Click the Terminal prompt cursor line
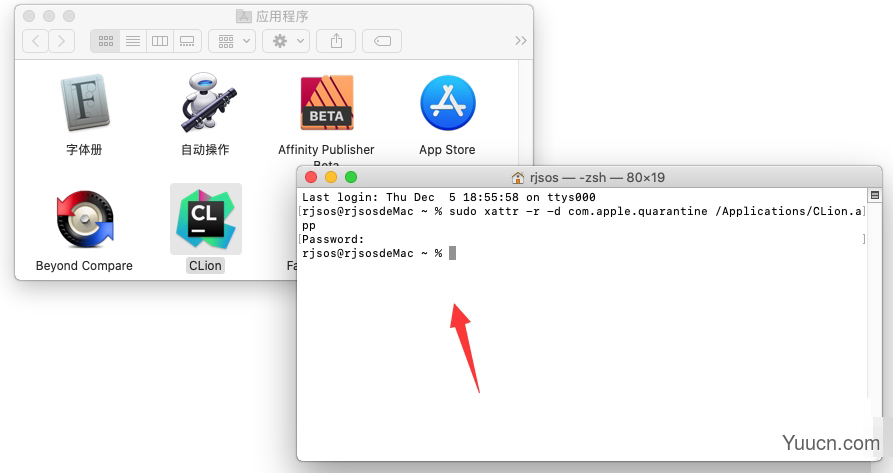Image resolution: width=893 pixels, height=473 pixels. coord(452,254)
